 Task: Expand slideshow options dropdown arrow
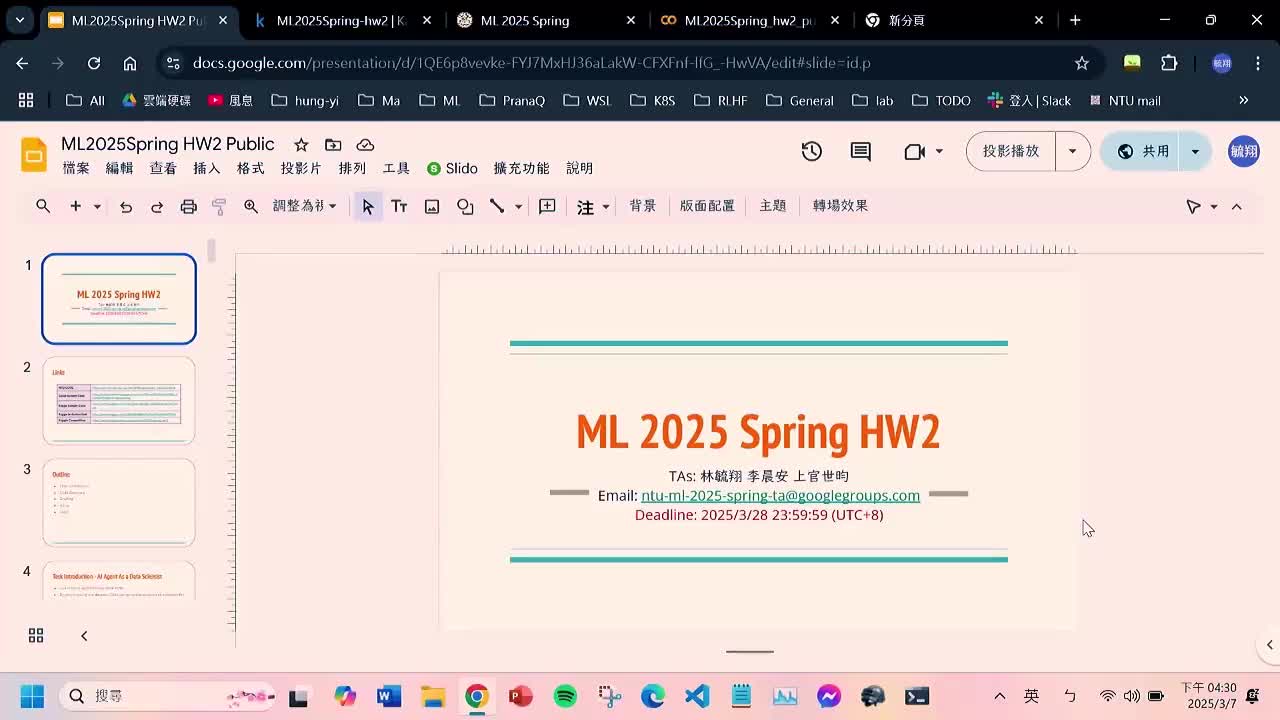coord(1073,151)
